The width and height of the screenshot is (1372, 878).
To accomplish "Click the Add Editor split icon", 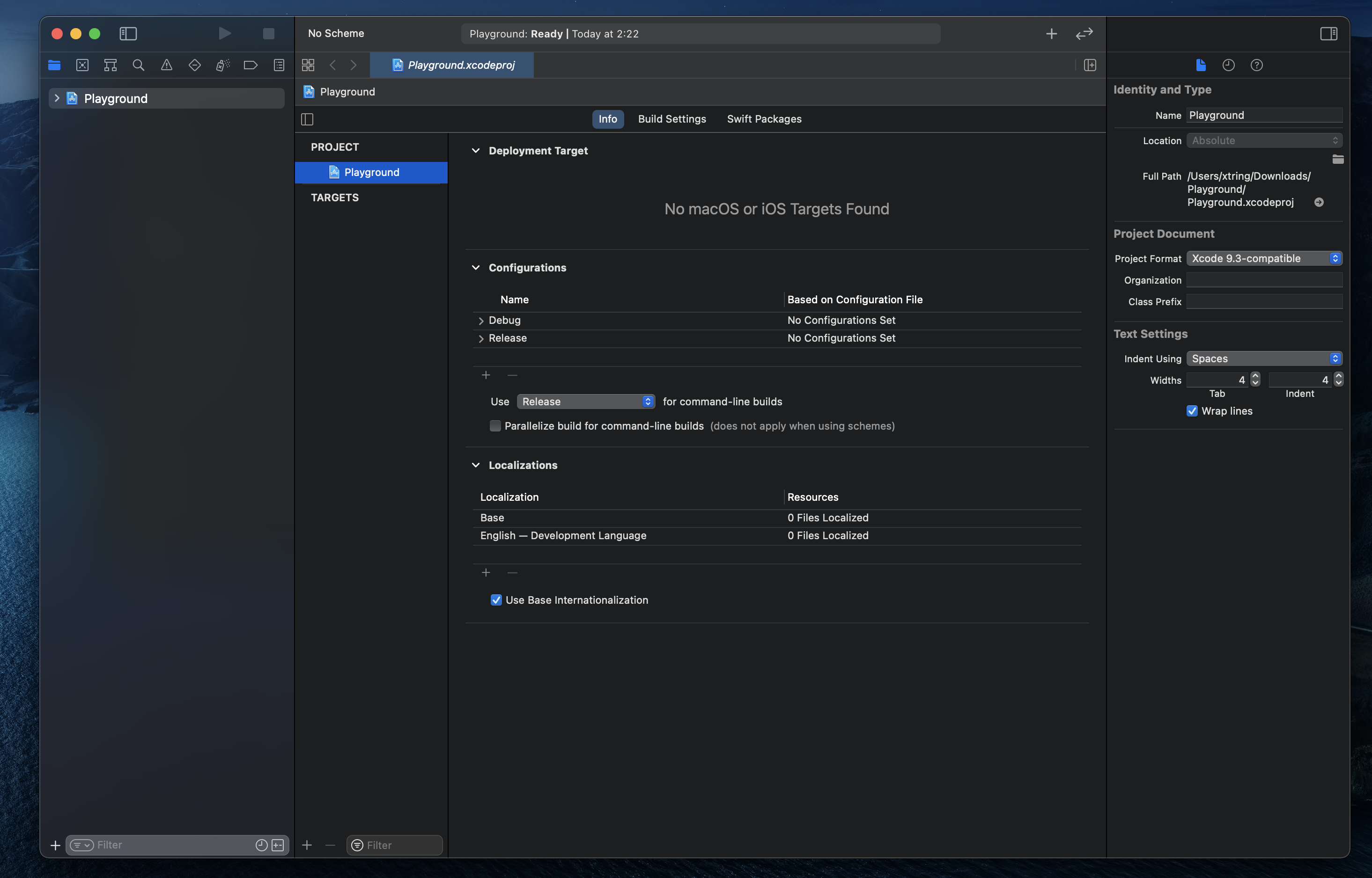I will 1090,65.
